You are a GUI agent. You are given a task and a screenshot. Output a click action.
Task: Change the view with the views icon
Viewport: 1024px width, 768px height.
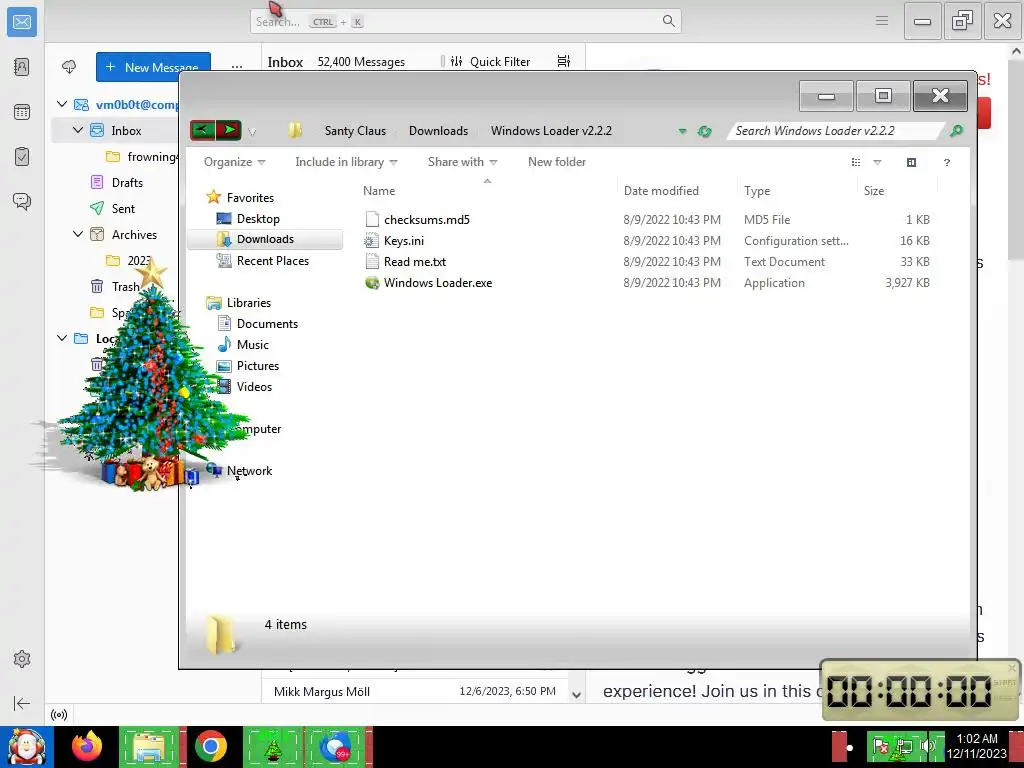point(856,163)
